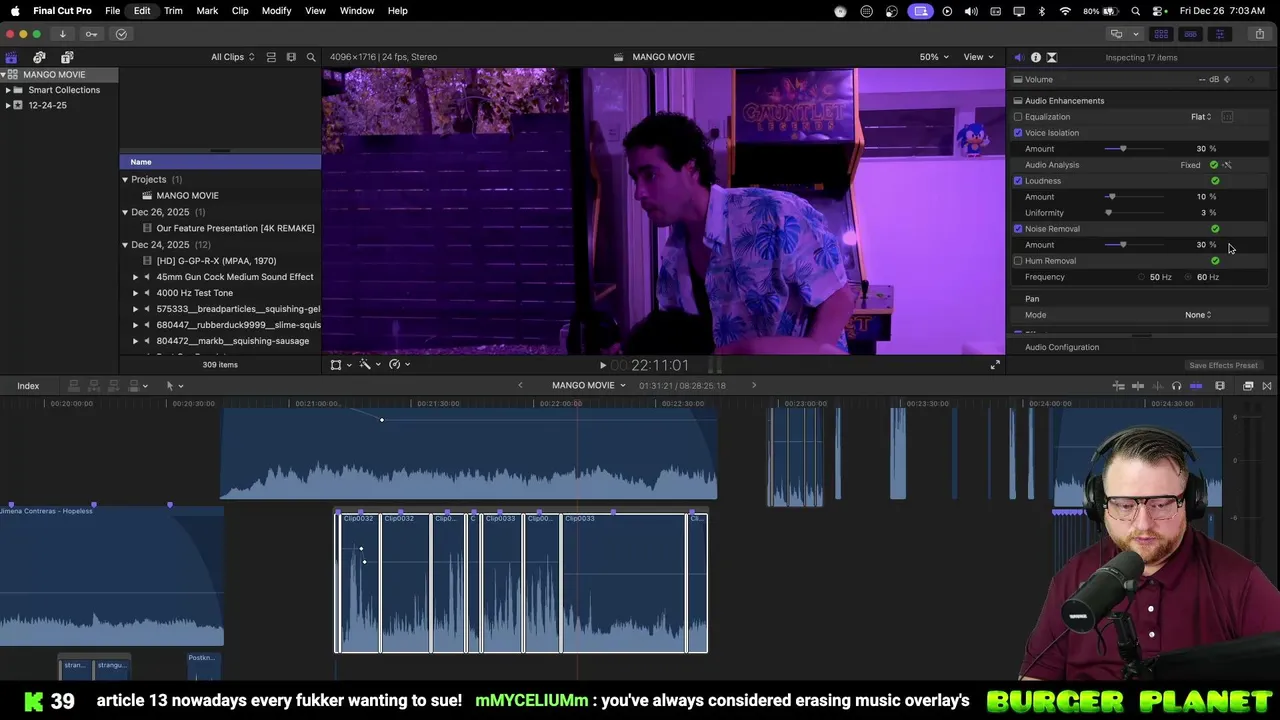Open the Edit menu

pos(142,11)
